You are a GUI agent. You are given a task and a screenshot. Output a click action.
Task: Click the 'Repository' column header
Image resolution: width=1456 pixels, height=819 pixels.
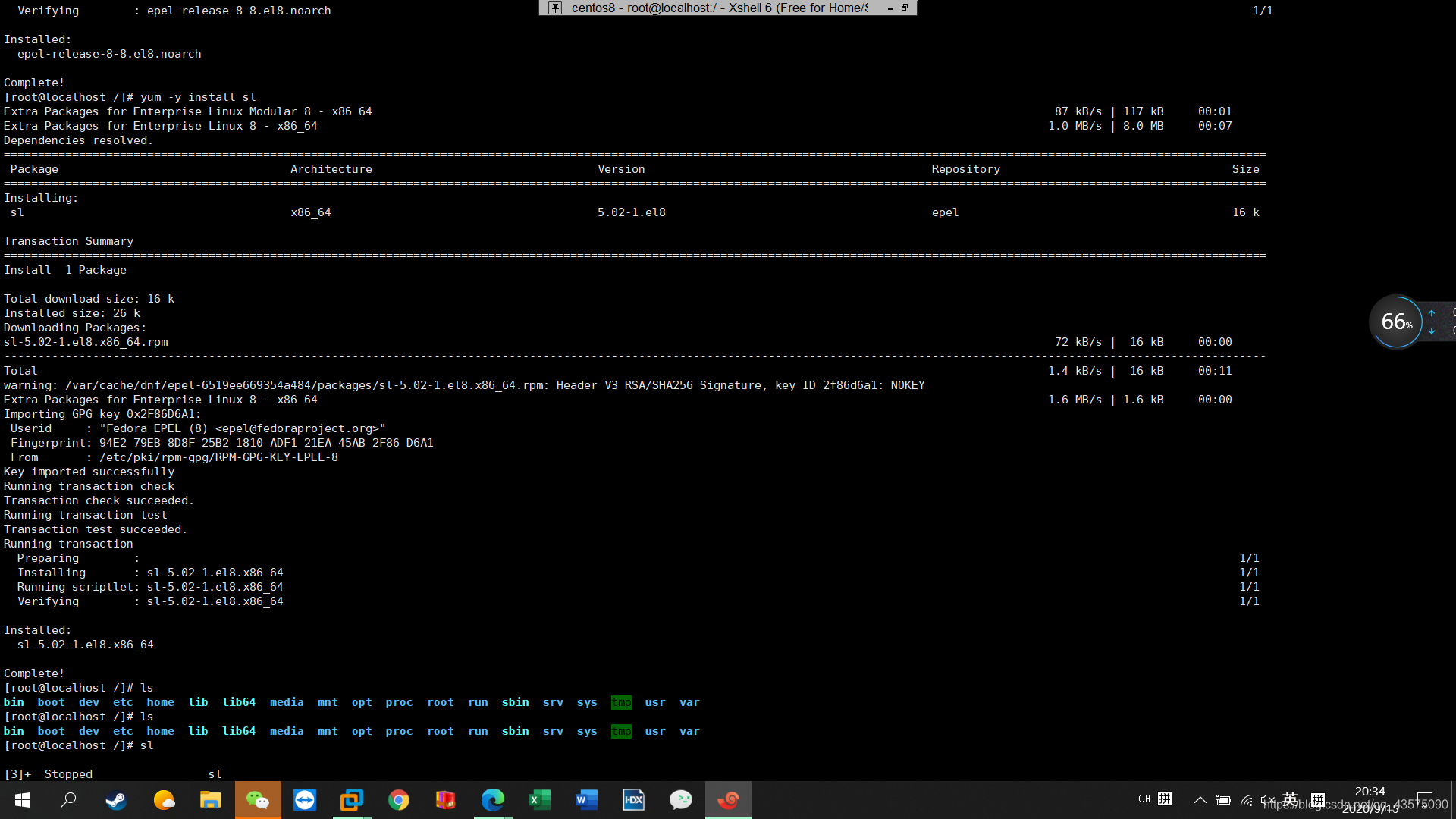965,169
